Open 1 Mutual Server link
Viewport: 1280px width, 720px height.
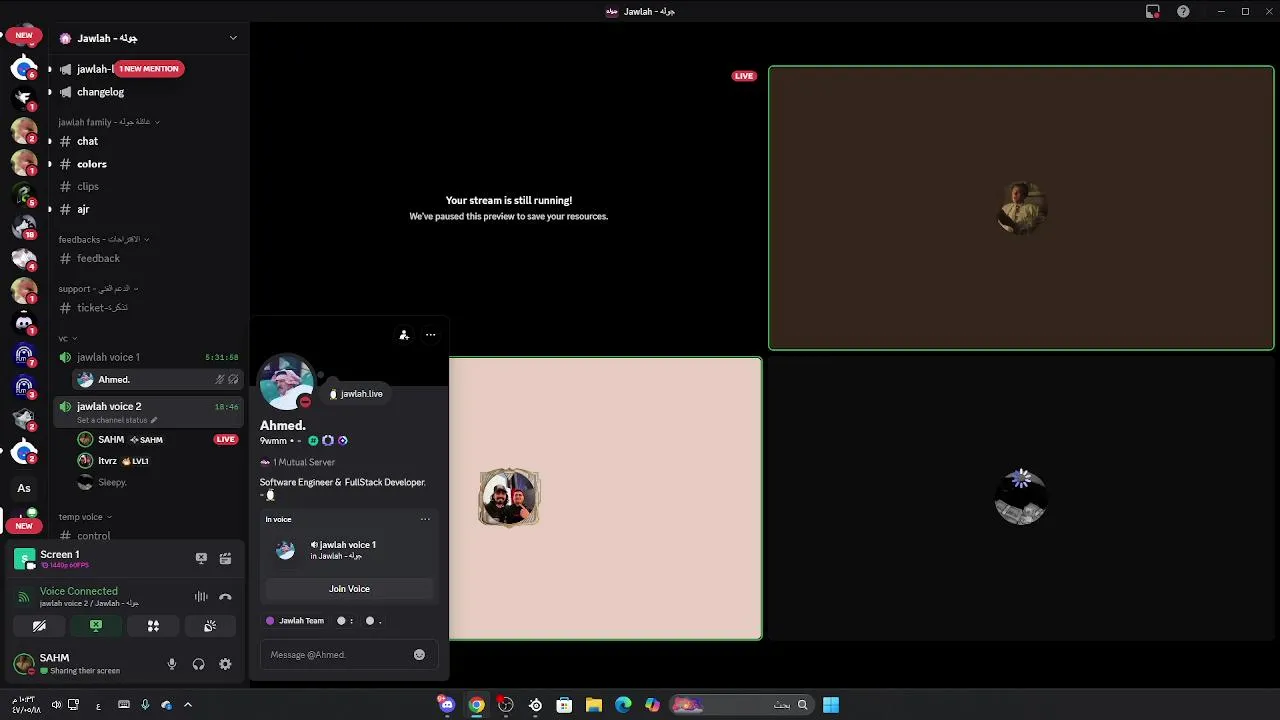(x=298, y=462)
